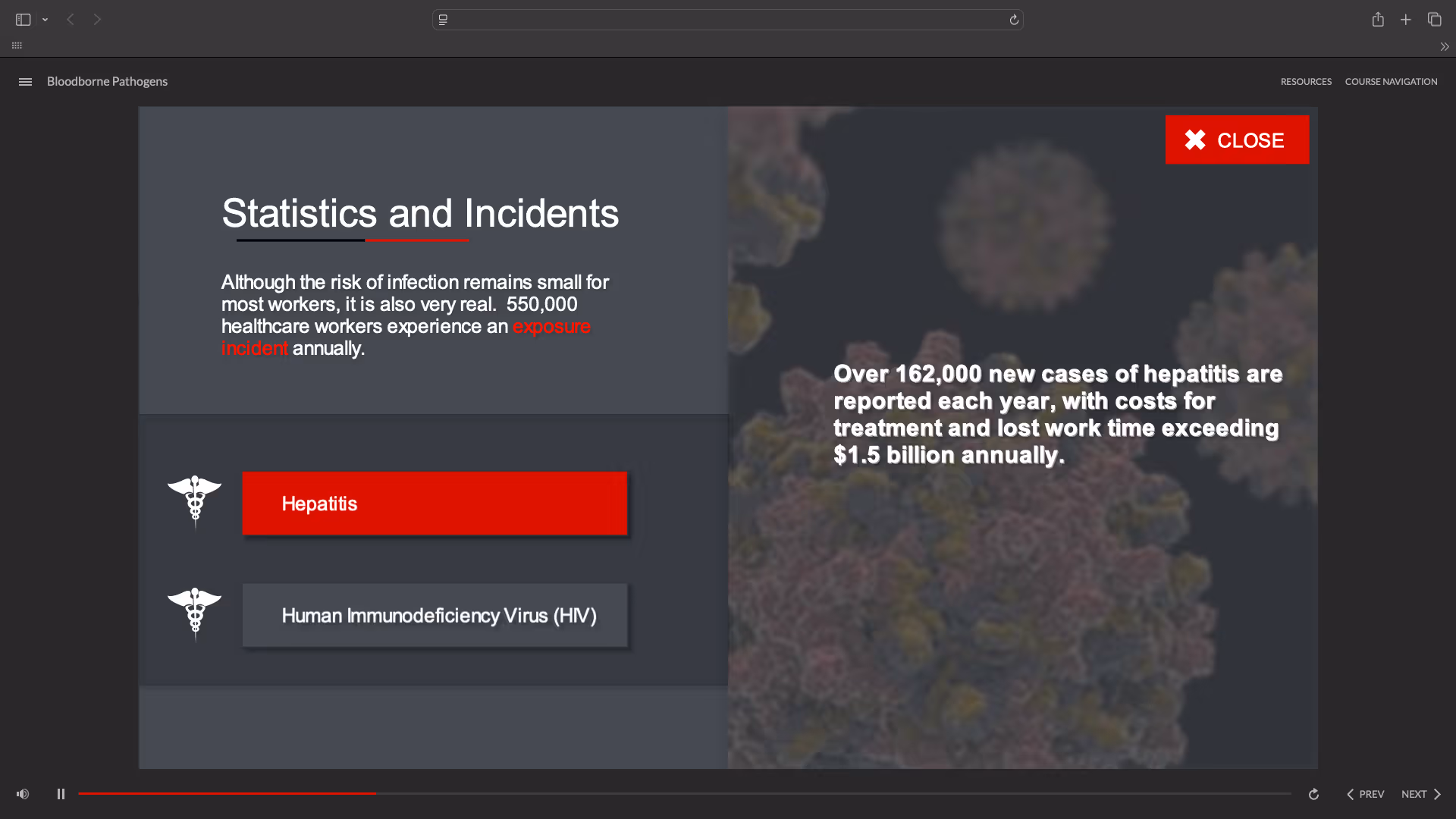Select the Hepatitis button
The height and width of the screenshot is (819, 1456).
point(435,504)
